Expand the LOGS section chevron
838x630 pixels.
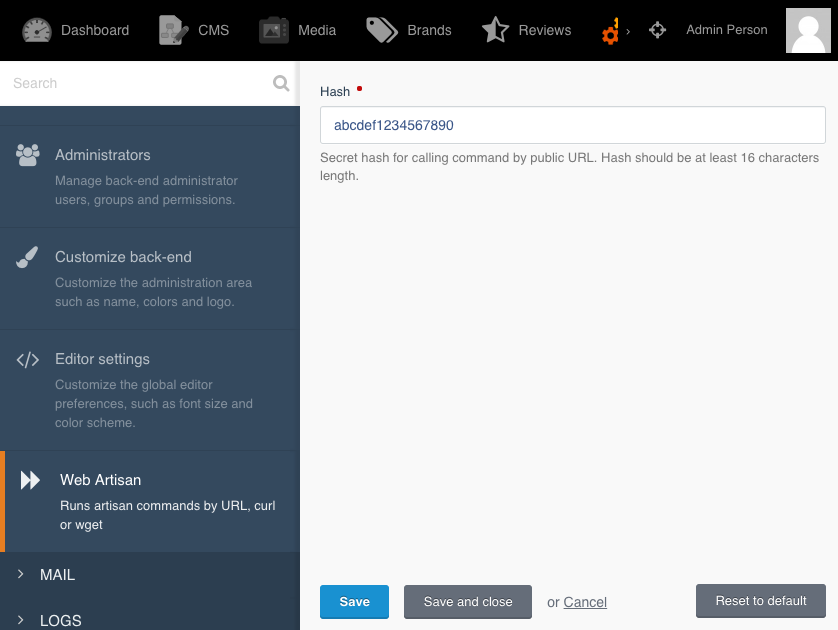20,620
